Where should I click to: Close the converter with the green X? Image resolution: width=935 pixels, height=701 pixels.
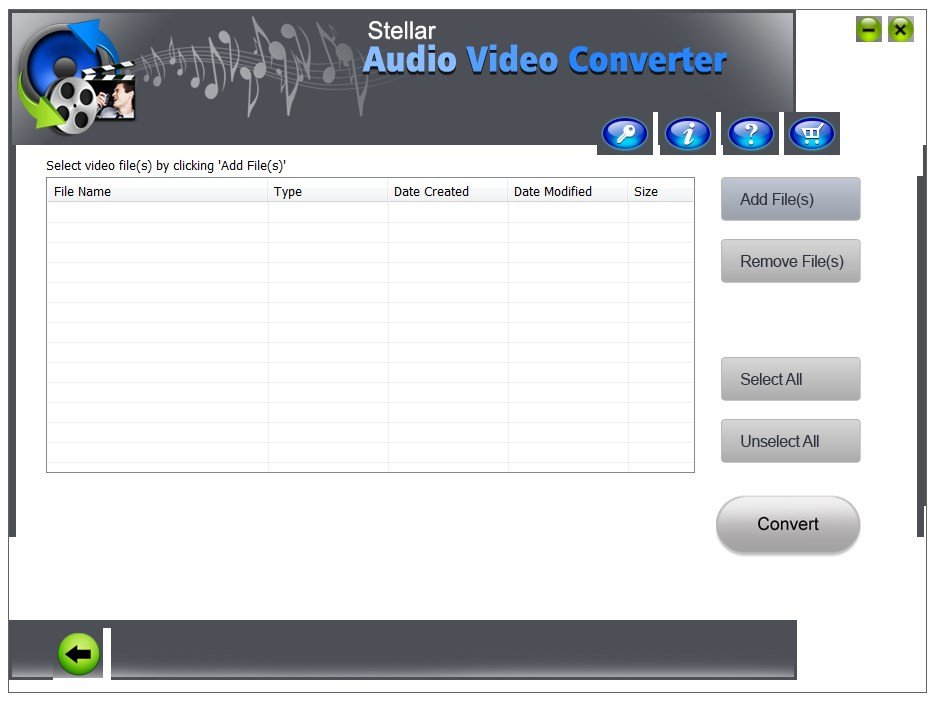[x=900, y=29]
